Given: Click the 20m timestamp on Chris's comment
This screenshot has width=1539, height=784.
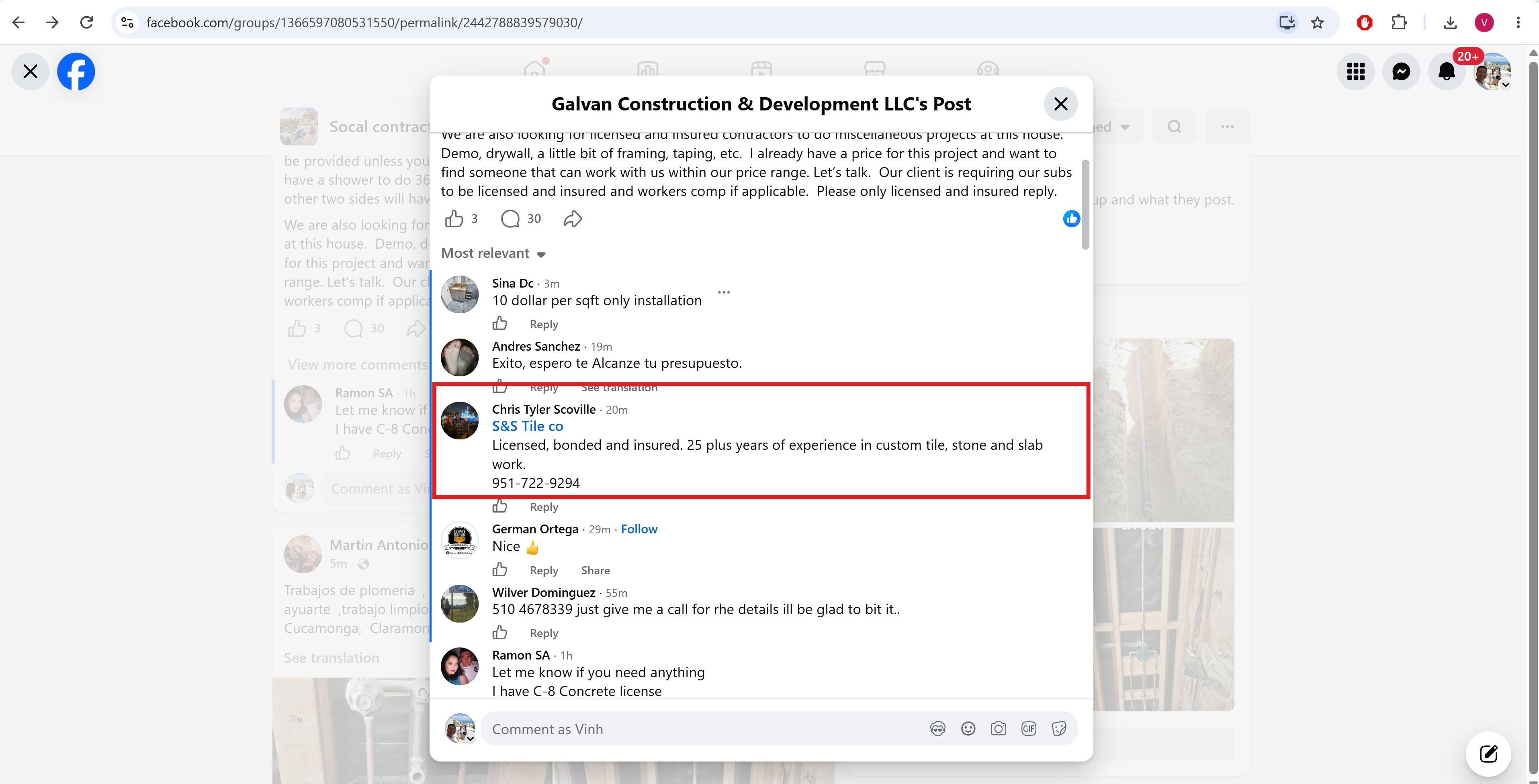Looking at the screenshot, I should tap(616, 410).
